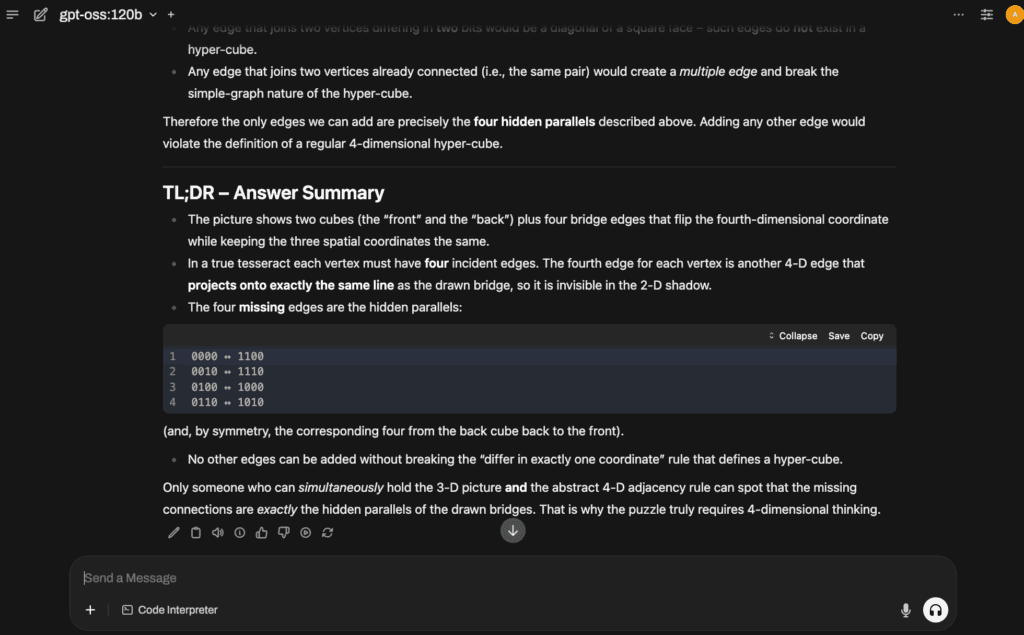
Task: Show generation info icon
Action: [240, 532]
